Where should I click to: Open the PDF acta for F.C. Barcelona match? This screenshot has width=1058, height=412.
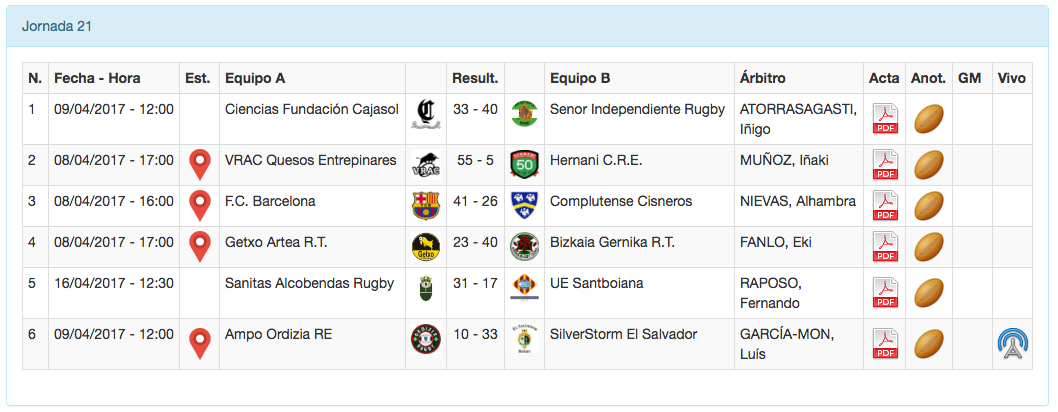coord(885,206)
